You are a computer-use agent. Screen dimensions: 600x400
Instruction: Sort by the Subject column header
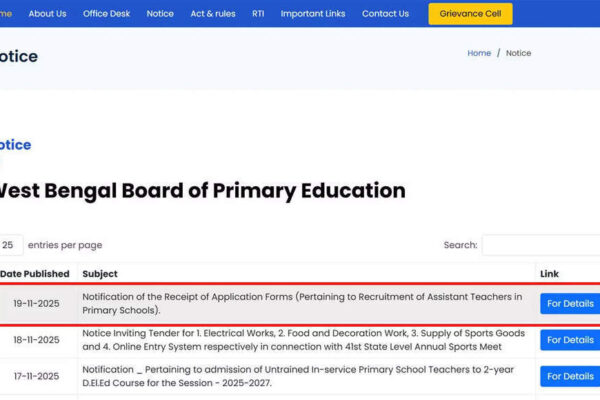coord(100,274)
